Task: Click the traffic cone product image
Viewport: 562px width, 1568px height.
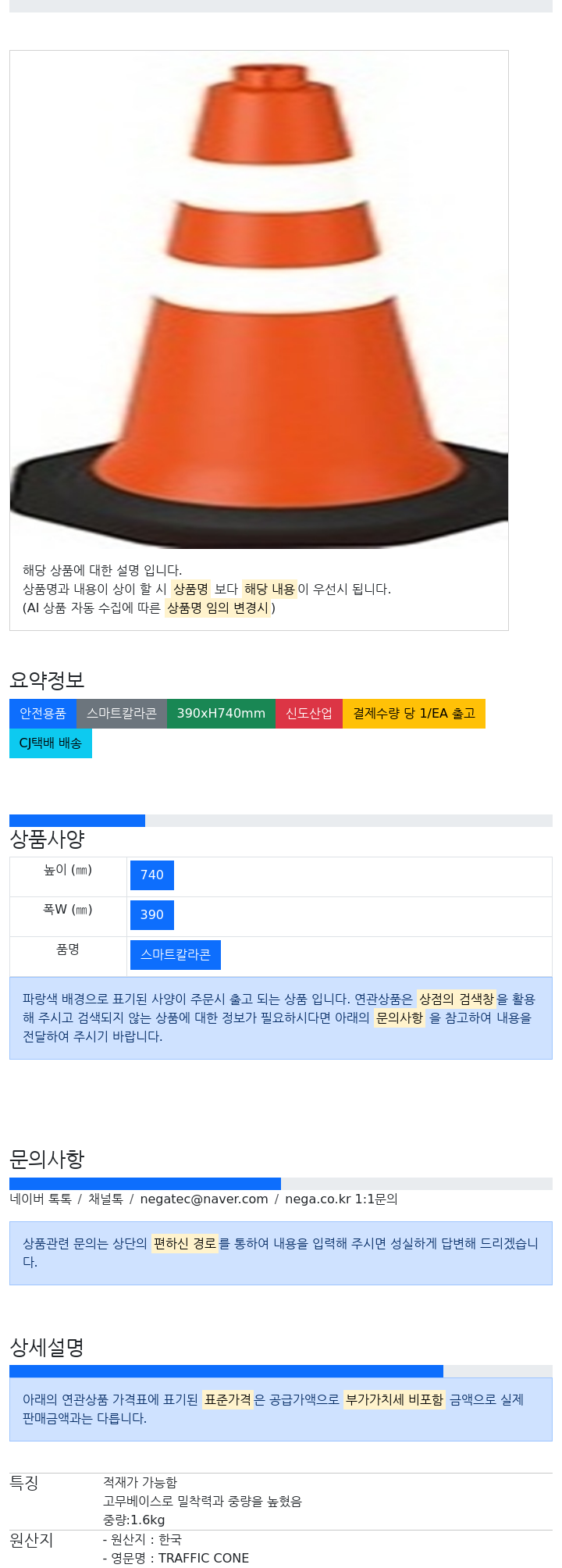Action: (x=259, y=299)
